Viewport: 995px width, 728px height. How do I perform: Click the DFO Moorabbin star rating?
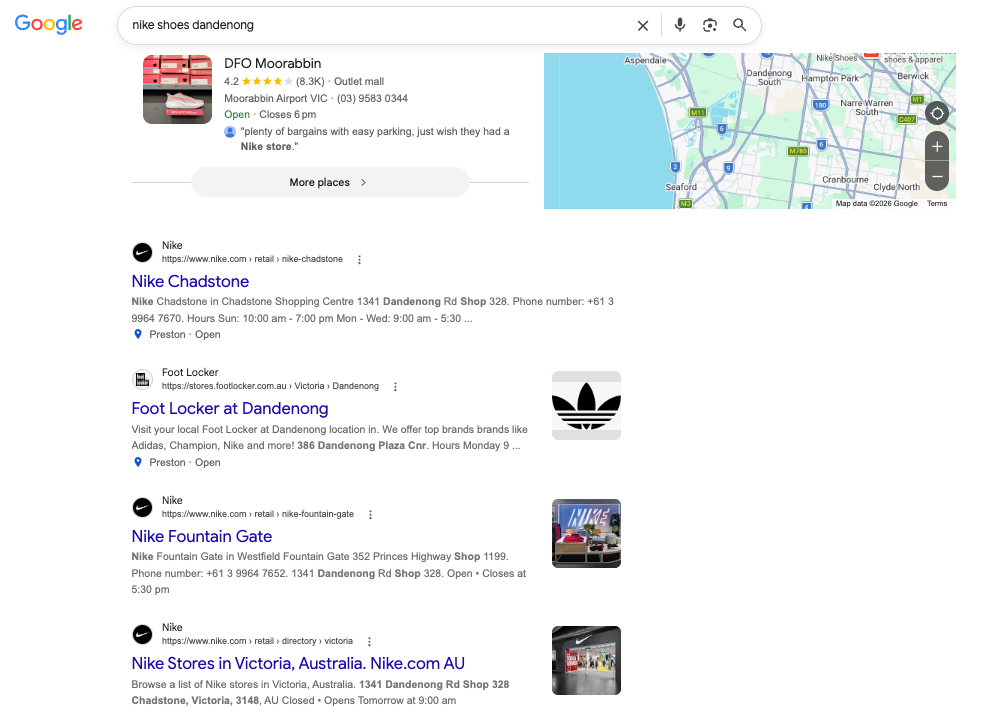[x=267, y=81]
